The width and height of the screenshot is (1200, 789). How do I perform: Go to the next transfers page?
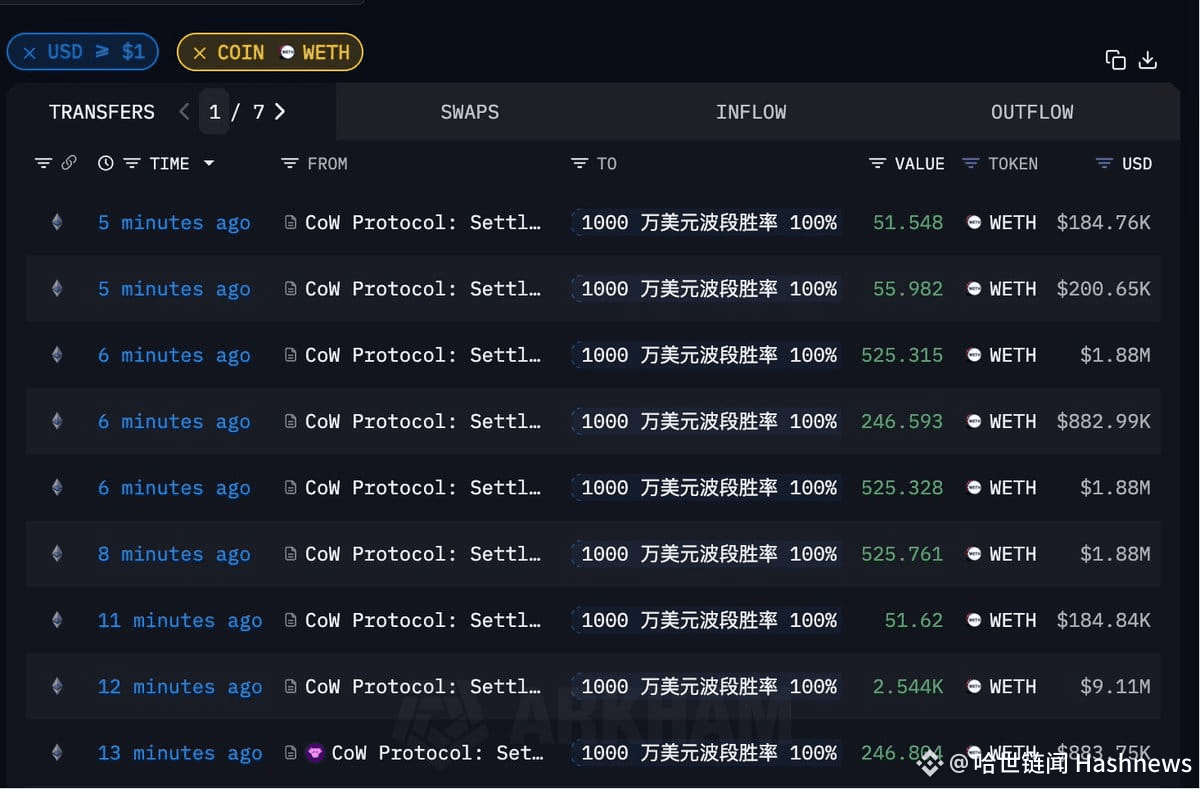[280, 112]
